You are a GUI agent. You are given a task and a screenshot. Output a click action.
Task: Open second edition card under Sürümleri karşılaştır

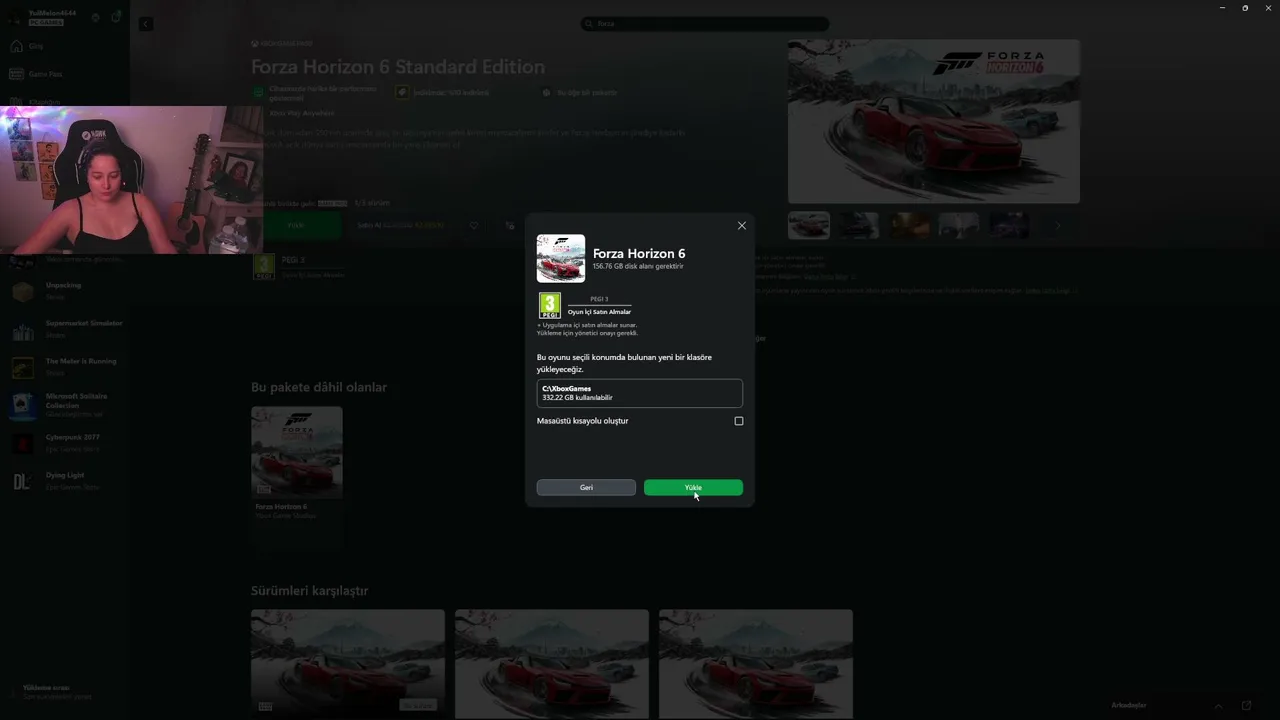tap(552, 664)
